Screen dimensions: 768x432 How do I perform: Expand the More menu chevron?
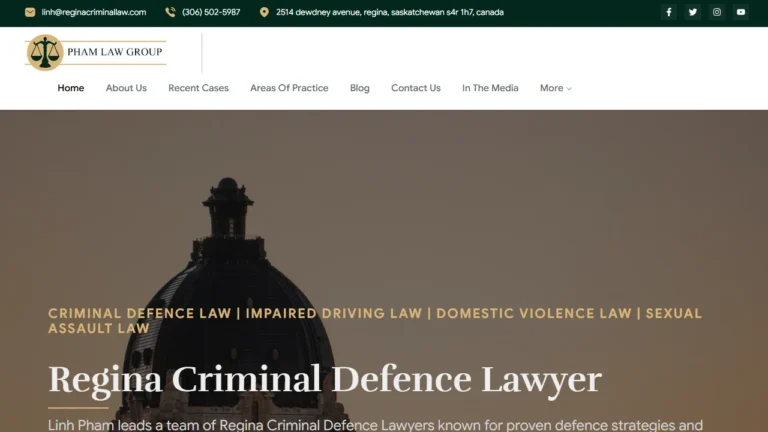tap(569, 89)
